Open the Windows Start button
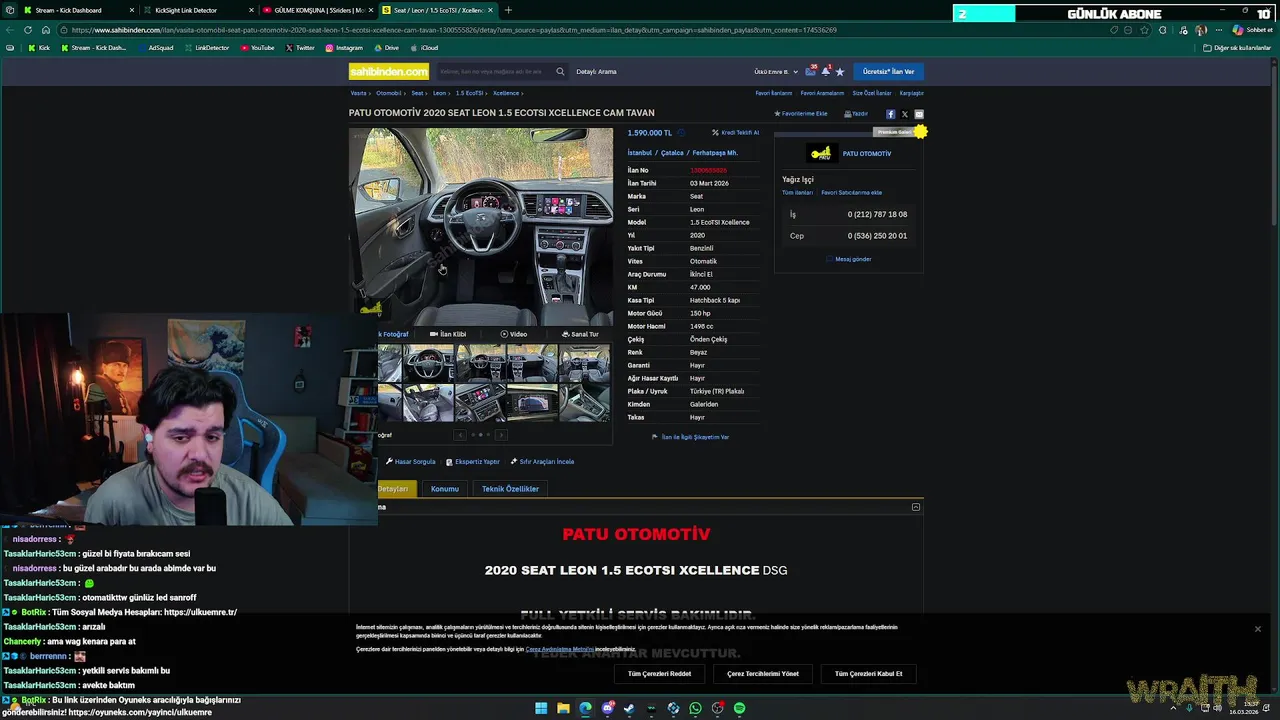1280x720 pixels. (541, 708)
